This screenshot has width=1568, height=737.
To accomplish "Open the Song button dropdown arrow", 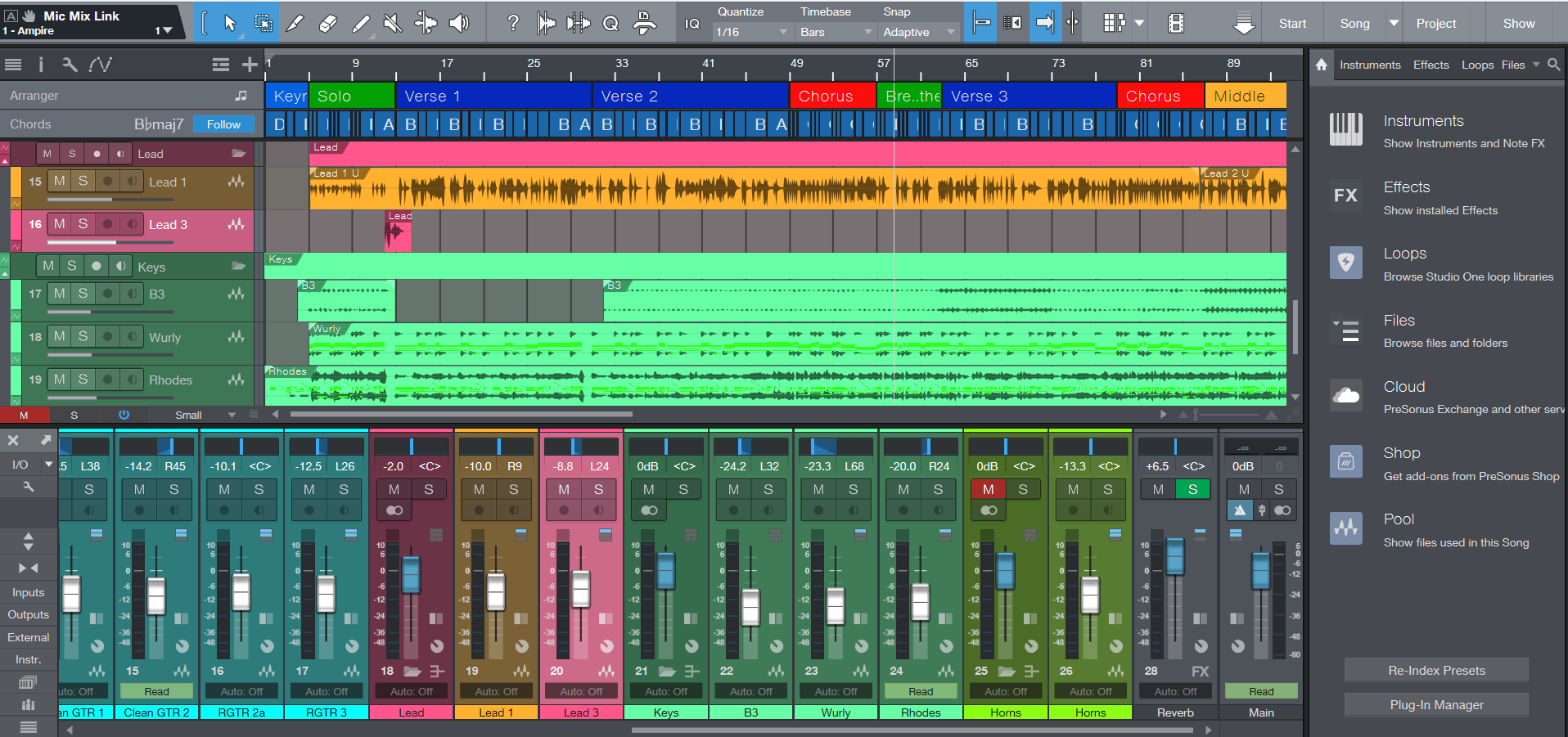I will [x=1394, y=23].
